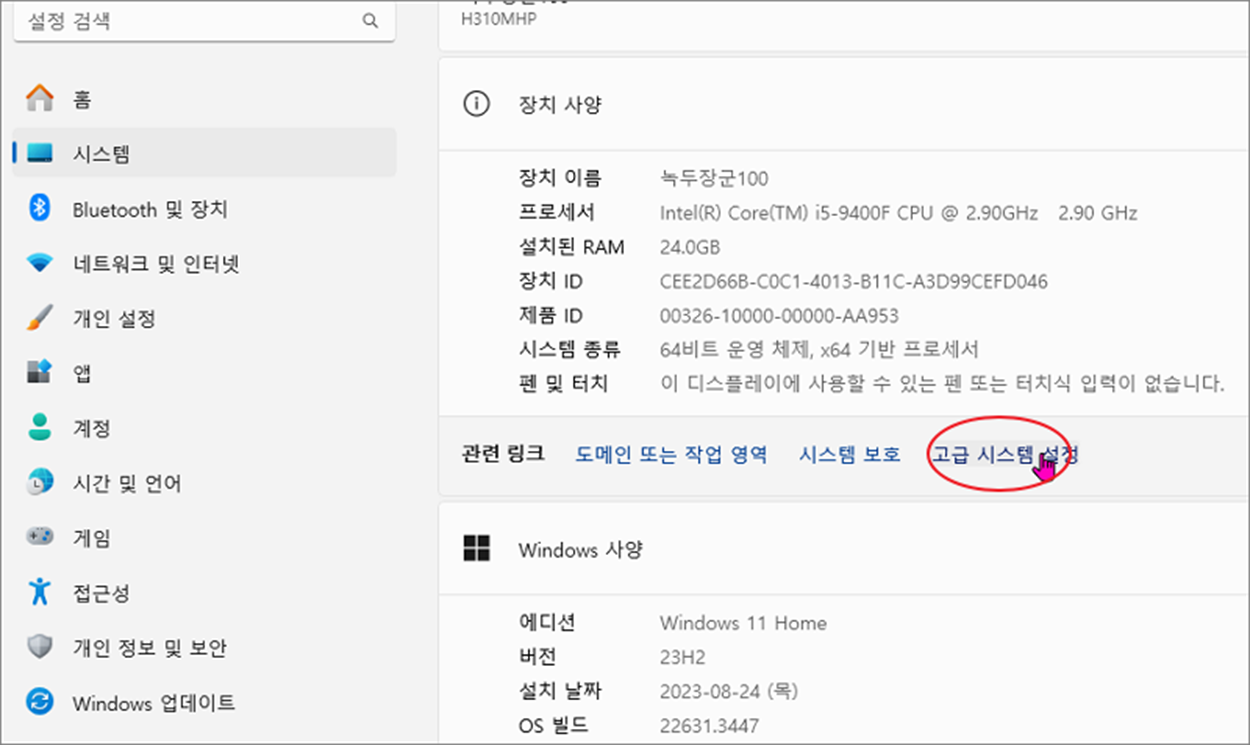Click the 장치 이름 label
Screen dimensions: 1250x745
(560, 178)
